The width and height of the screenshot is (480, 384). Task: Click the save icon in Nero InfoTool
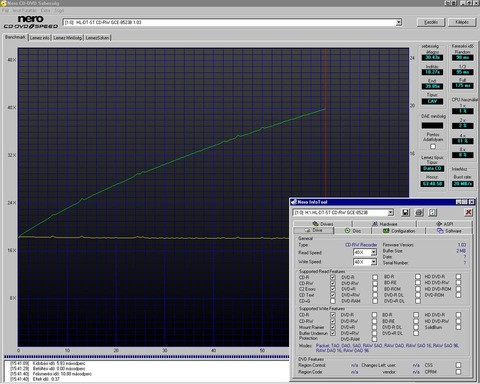pyautogui.click(x=405, y=212)
